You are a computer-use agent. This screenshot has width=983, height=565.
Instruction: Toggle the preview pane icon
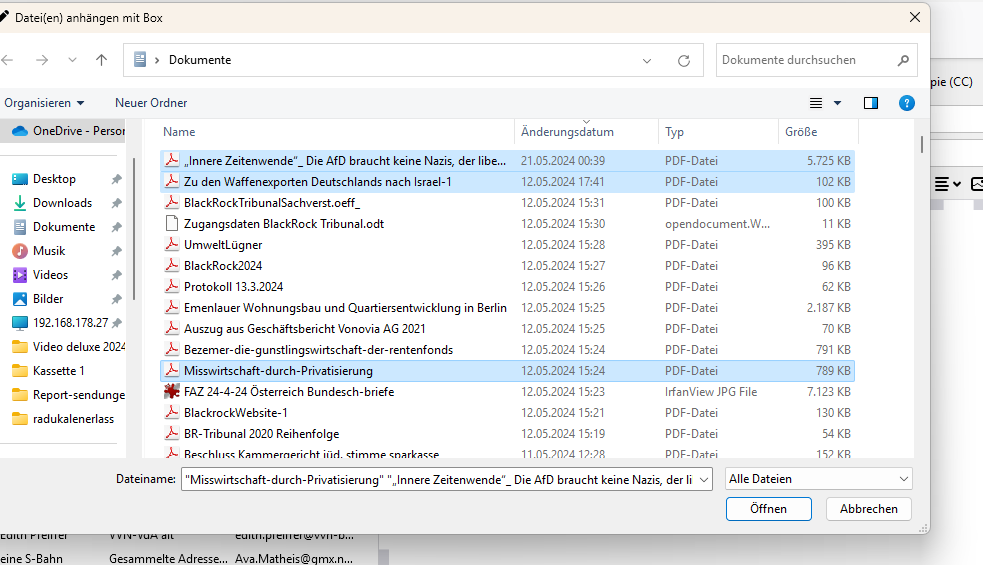click(x=871, y=103)
